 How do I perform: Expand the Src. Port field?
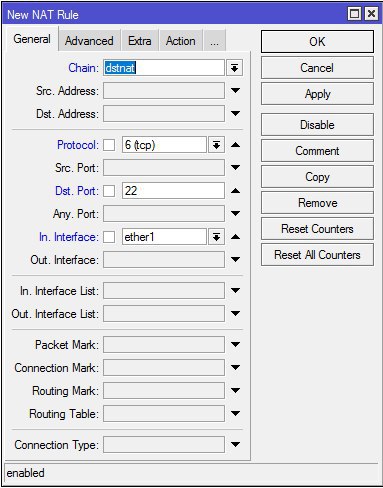[x=235, y=167]
